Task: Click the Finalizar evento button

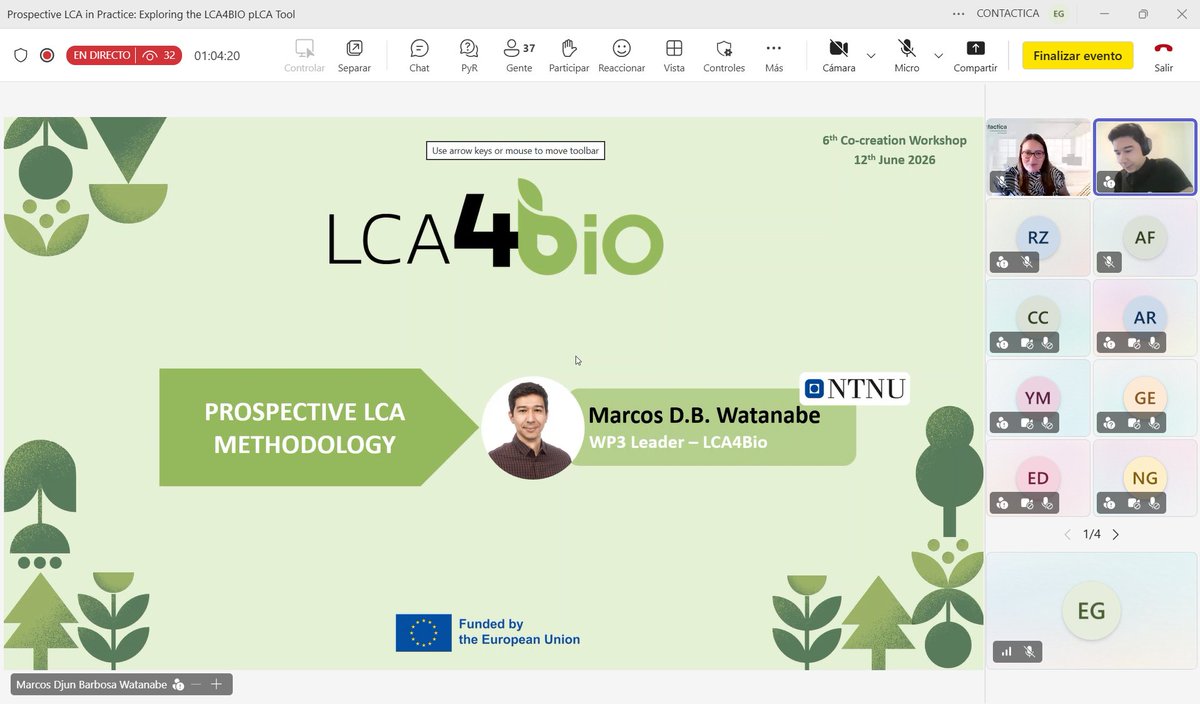Action: [x=1077, y=56]
